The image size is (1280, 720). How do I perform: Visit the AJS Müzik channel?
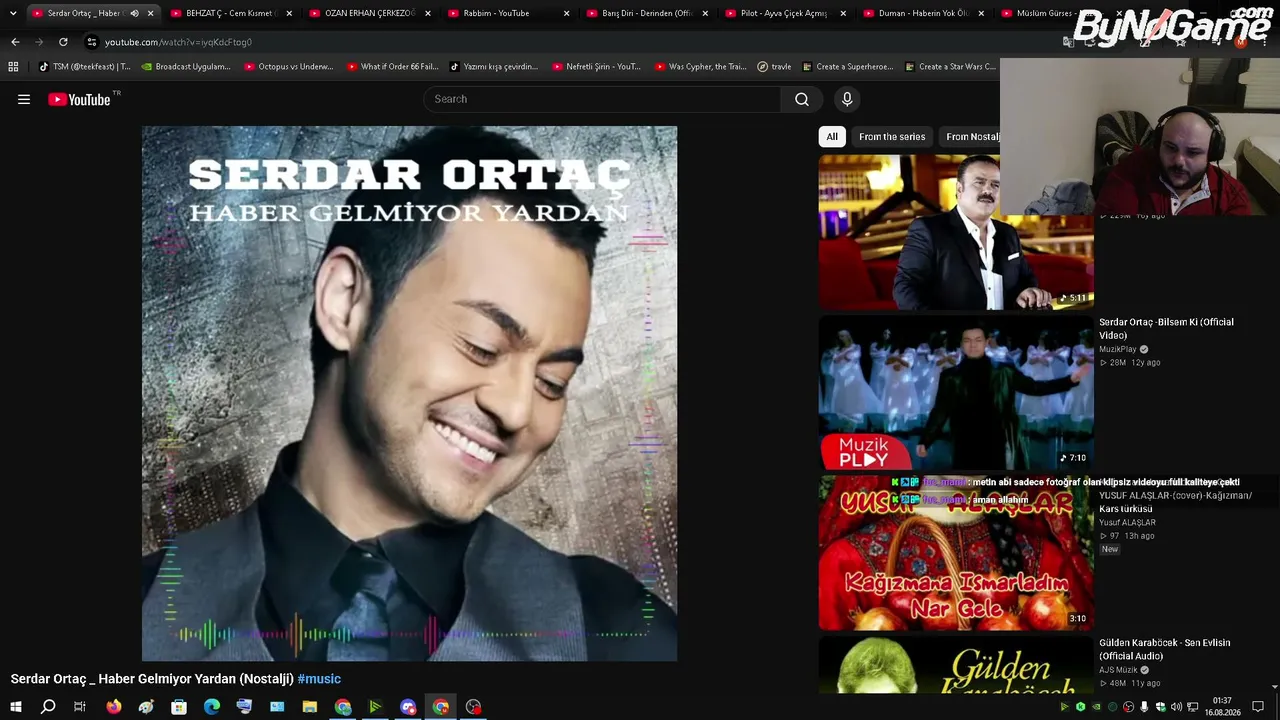click(x=1118, y=670)
